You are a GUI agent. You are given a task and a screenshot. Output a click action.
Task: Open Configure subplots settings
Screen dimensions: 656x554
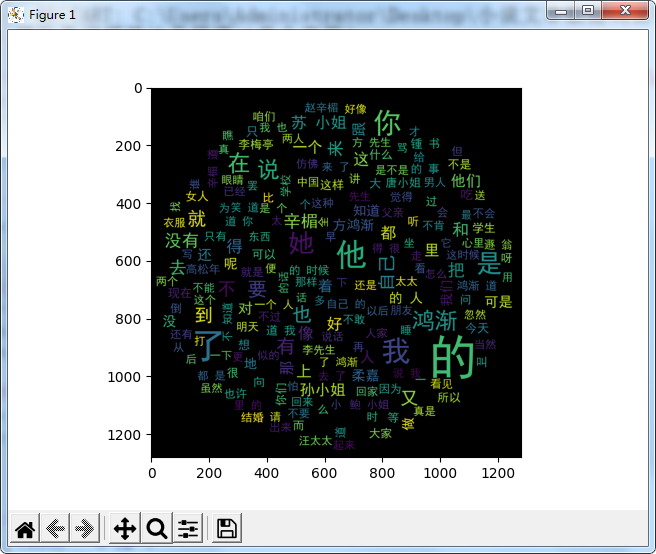(188, 528)
